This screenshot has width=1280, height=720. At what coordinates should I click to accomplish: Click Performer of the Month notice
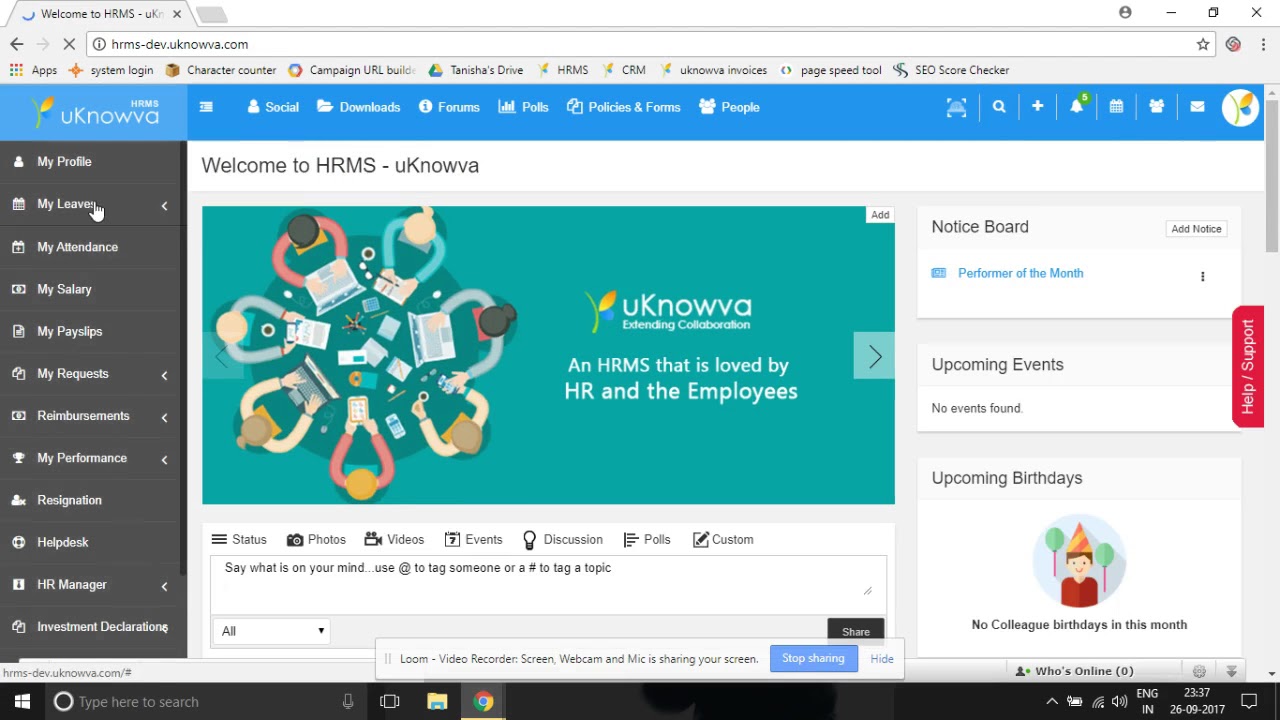click(1020, 273)
